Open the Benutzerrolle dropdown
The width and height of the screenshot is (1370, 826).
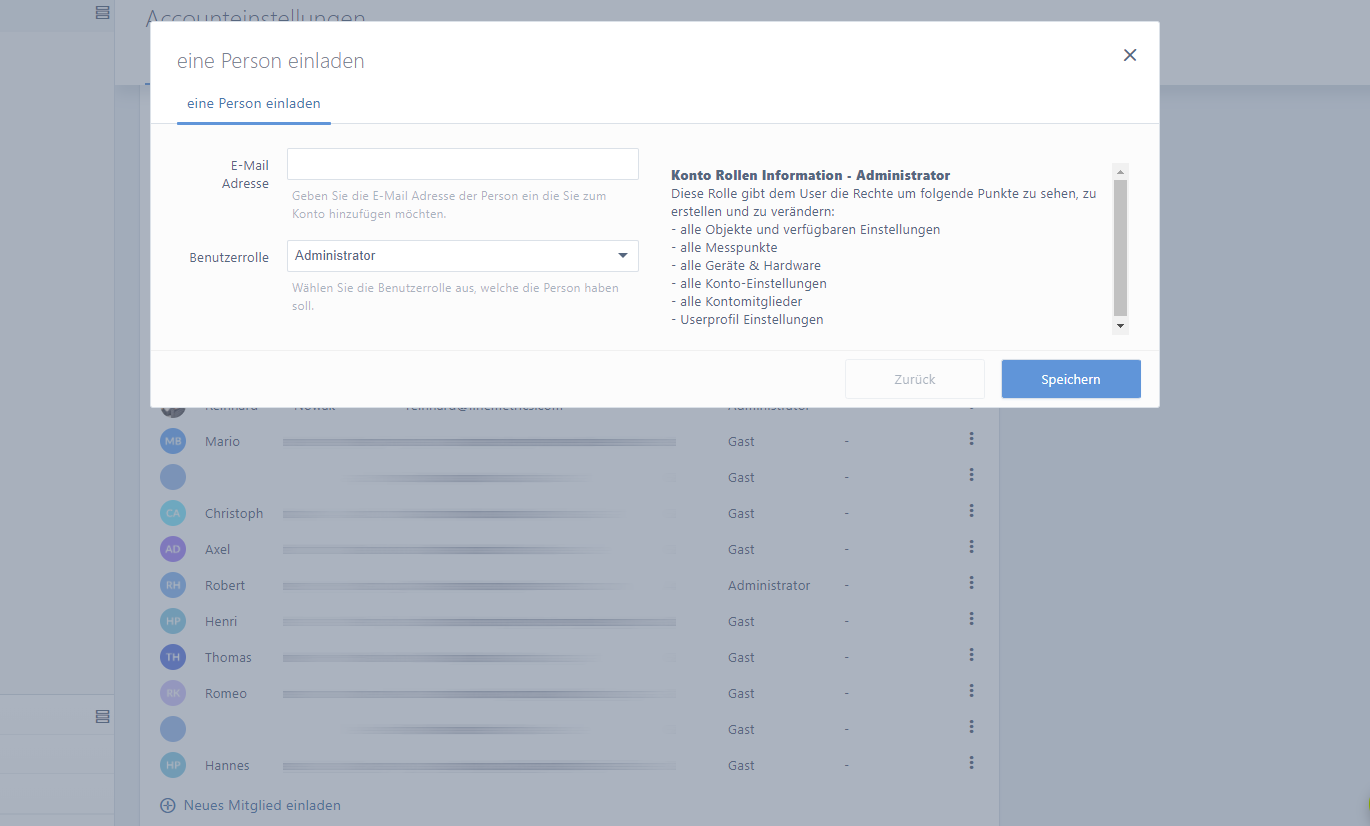[x=462, y=256]
